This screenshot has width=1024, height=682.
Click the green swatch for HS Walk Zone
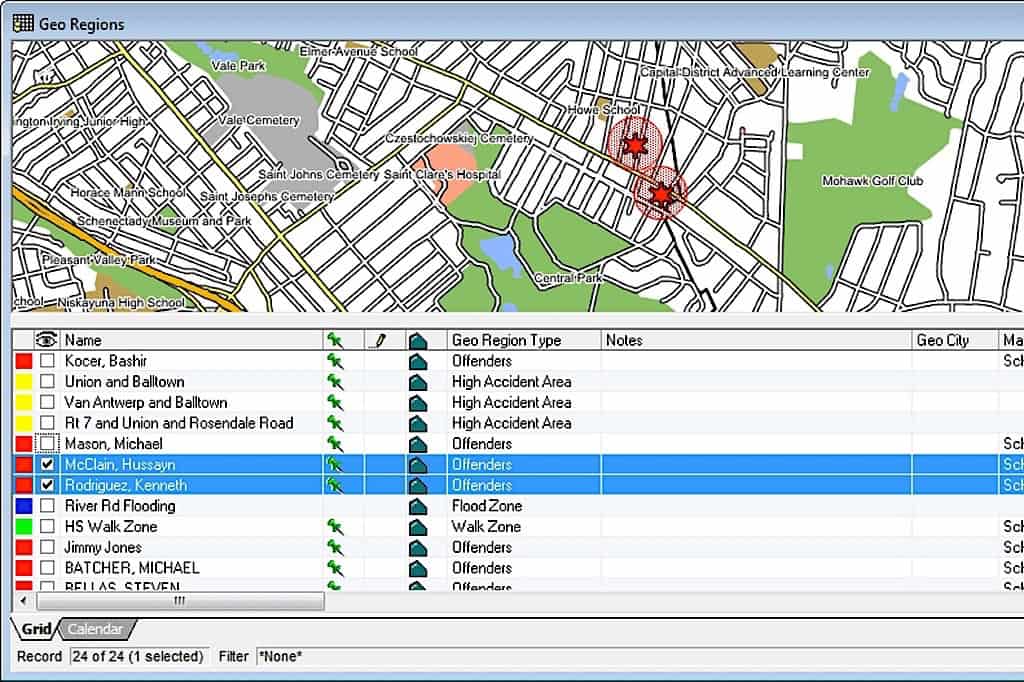click(x=23, y=527)
